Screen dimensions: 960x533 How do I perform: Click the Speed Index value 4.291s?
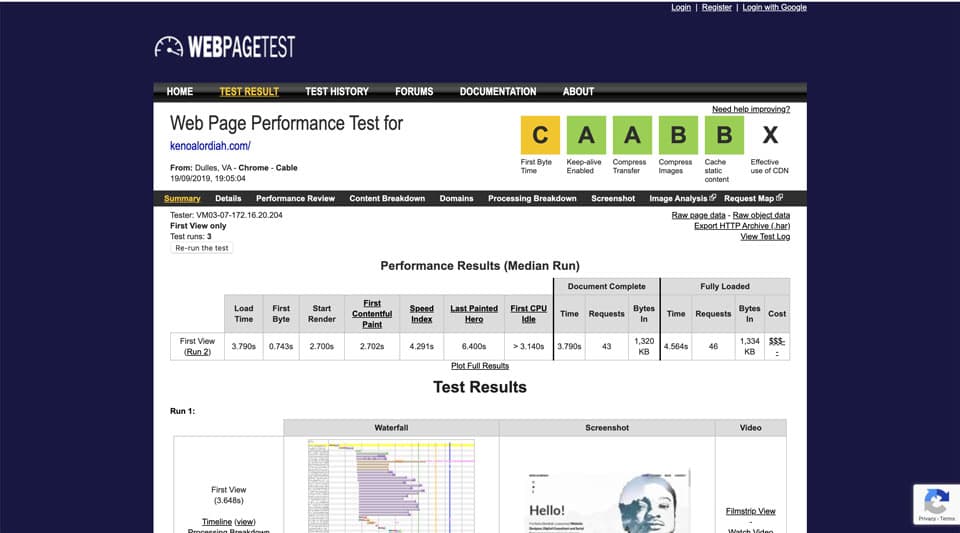click(421, 346)
